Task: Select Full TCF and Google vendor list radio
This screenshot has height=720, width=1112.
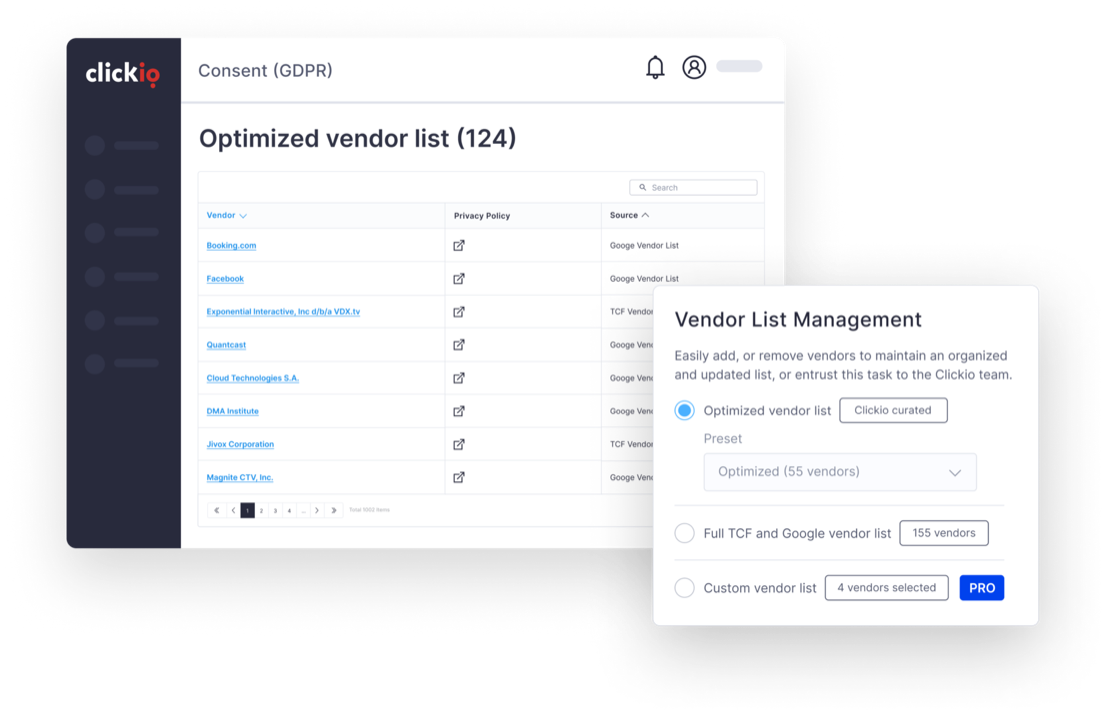Action: pos(684,533)
